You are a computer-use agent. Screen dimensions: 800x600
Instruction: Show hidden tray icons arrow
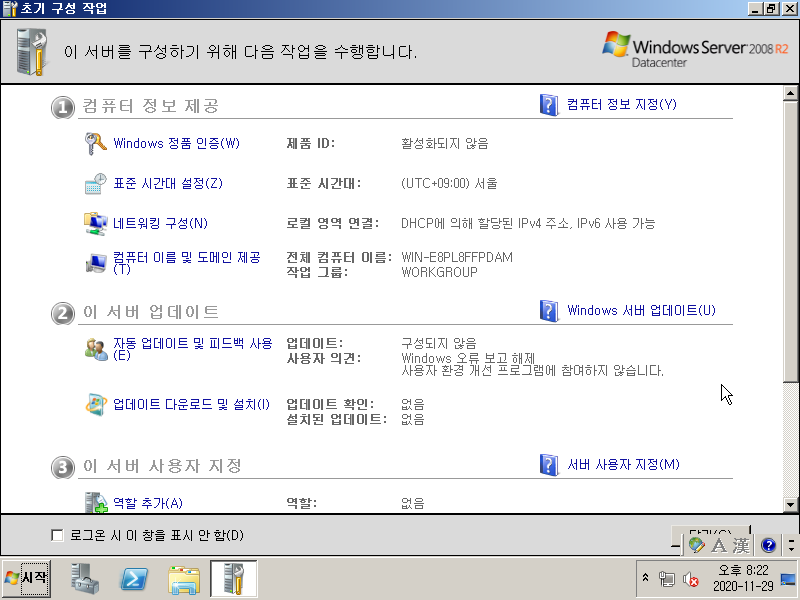(645, 578)
